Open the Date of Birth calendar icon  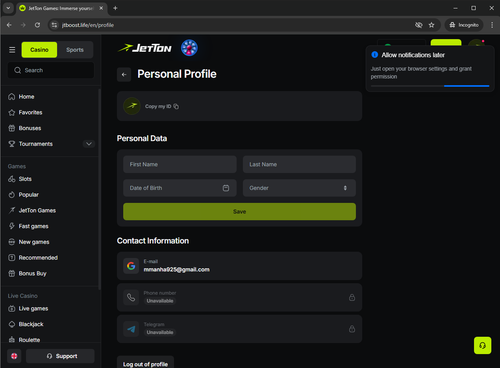pyautogui.click(x=226, y=188)
